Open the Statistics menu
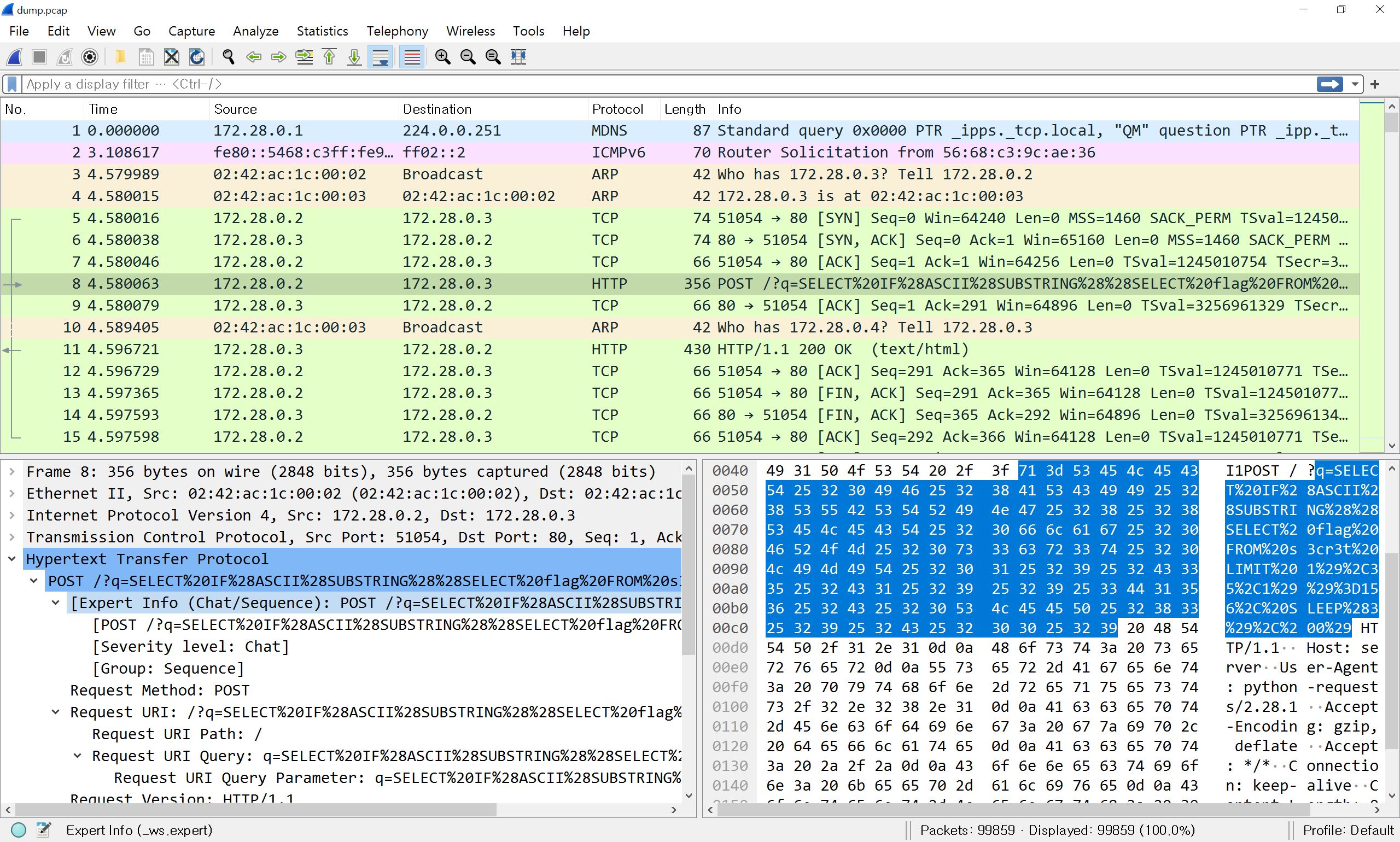1400x842 pixels. (x=322, y=31)
